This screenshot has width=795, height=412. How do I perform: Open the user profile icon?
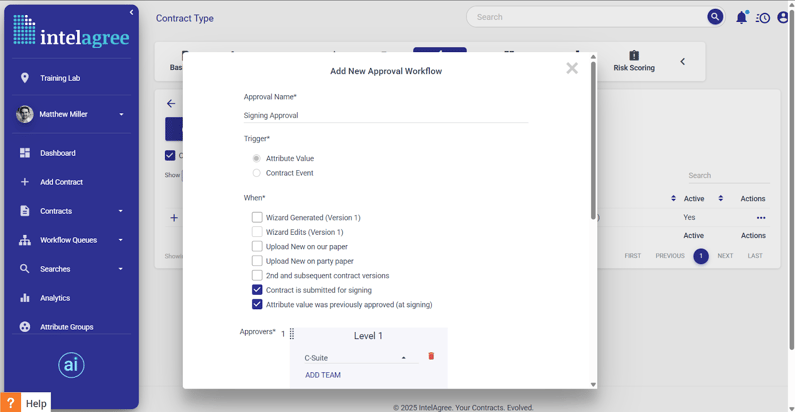[x=783, y=17]
